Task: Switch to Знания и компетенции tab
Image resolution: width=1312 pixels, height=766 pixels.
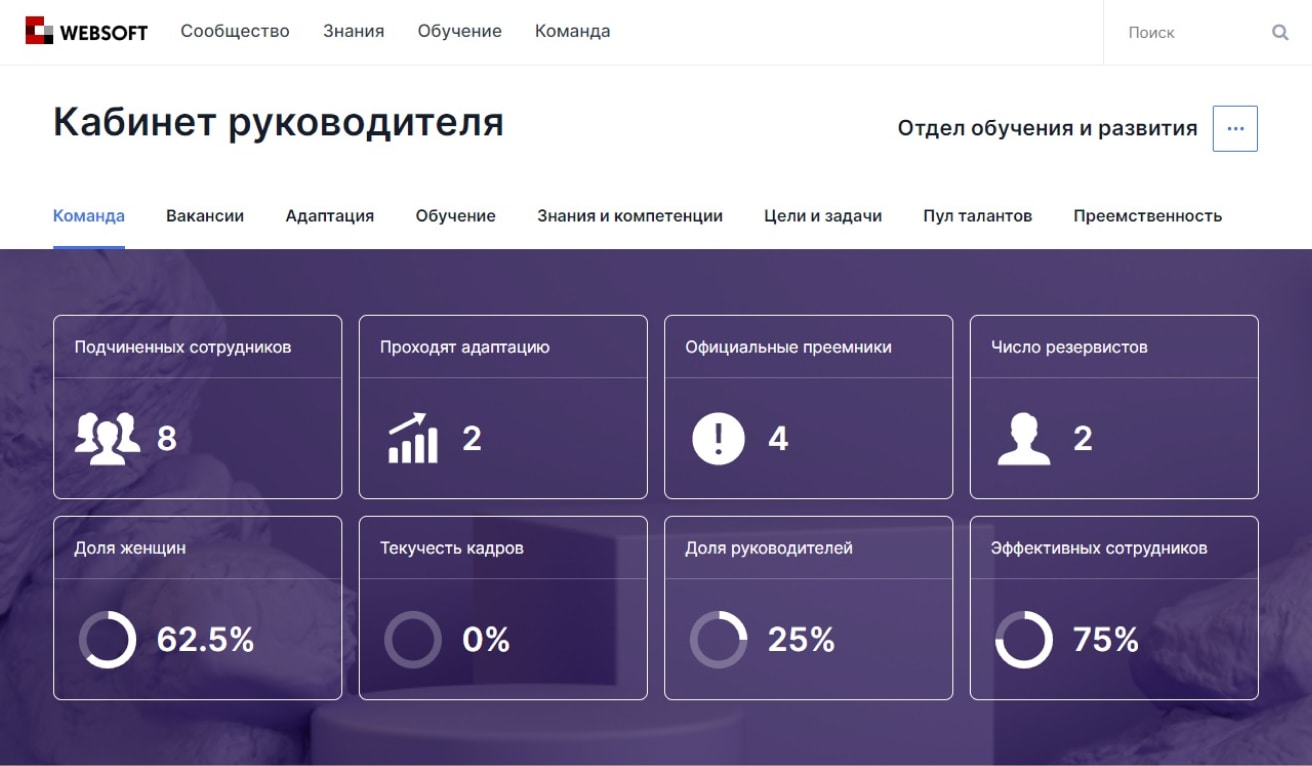Action: [x=630, y=215]
